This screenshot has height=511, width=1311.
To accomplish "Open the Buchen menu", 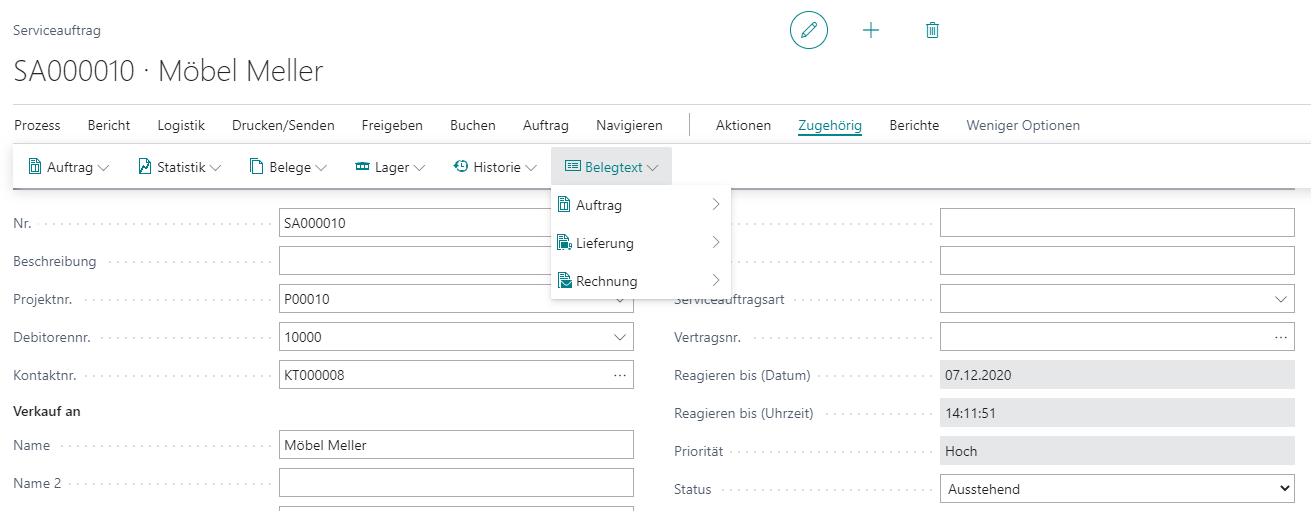I will [x=473, y=125].
